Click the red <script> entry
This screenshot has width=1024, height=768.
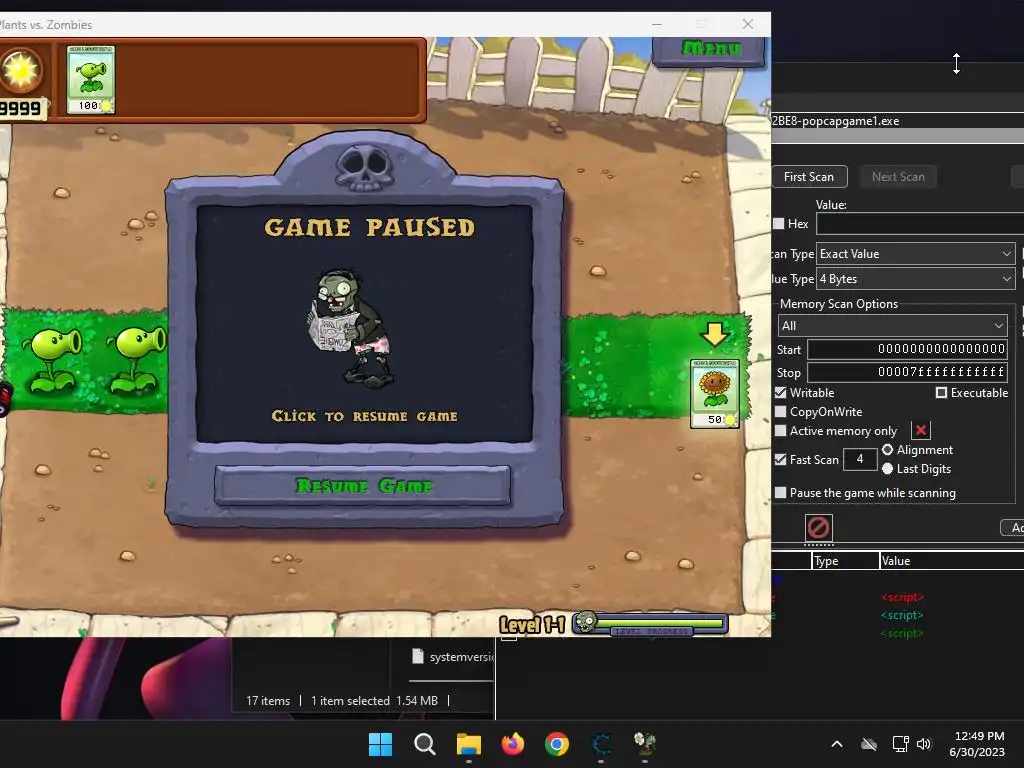point(902,597)
